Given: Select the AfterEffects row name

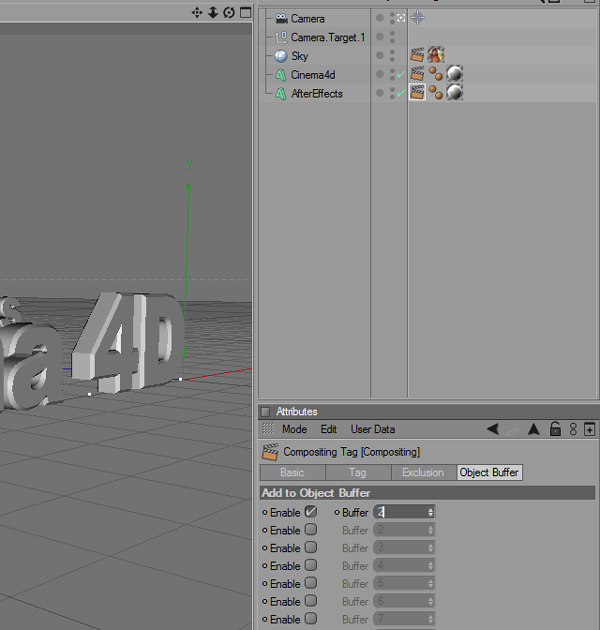Looking at the screenshot, I should point(317,94).
